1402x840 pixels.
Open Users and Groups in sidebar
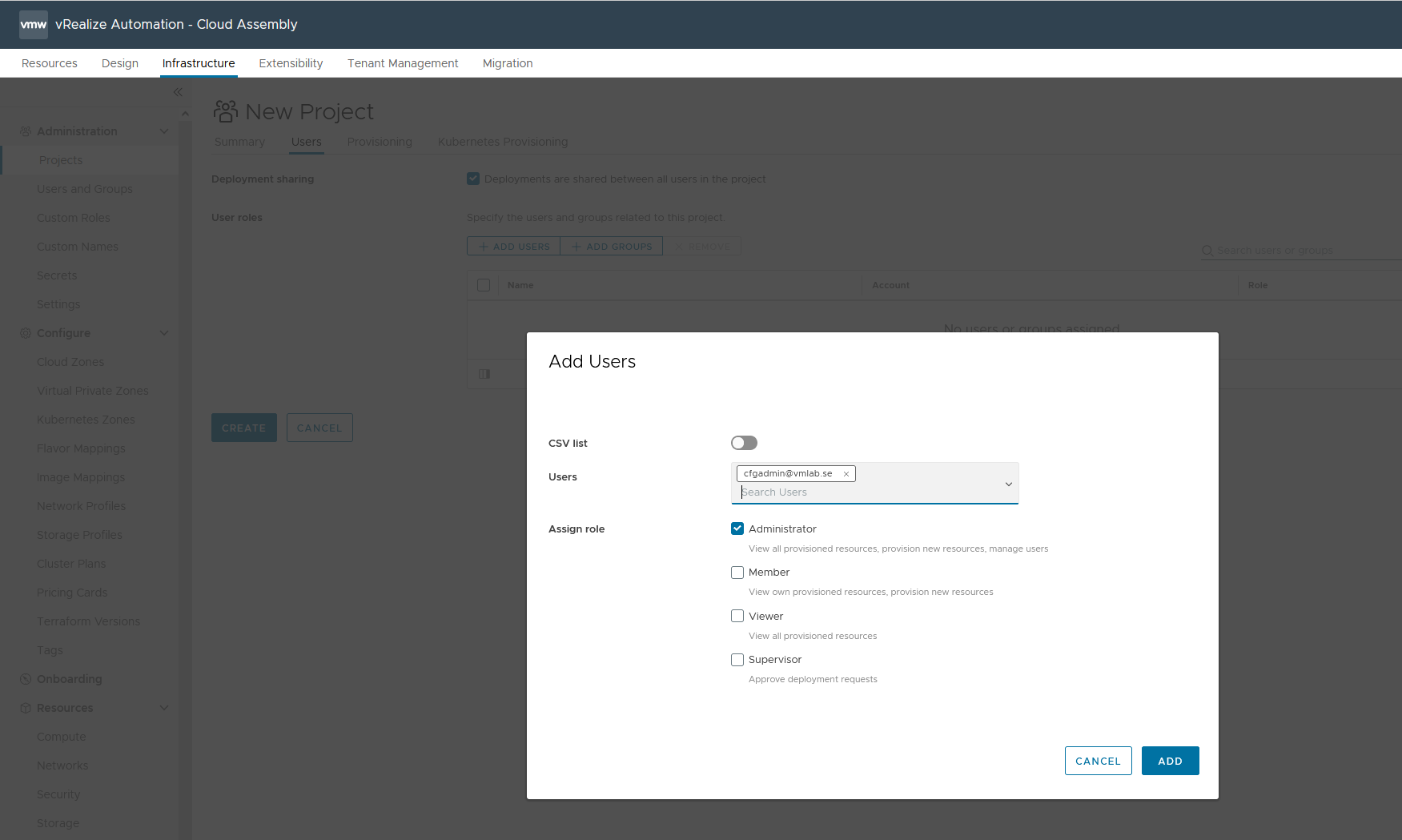click(85, 189)
